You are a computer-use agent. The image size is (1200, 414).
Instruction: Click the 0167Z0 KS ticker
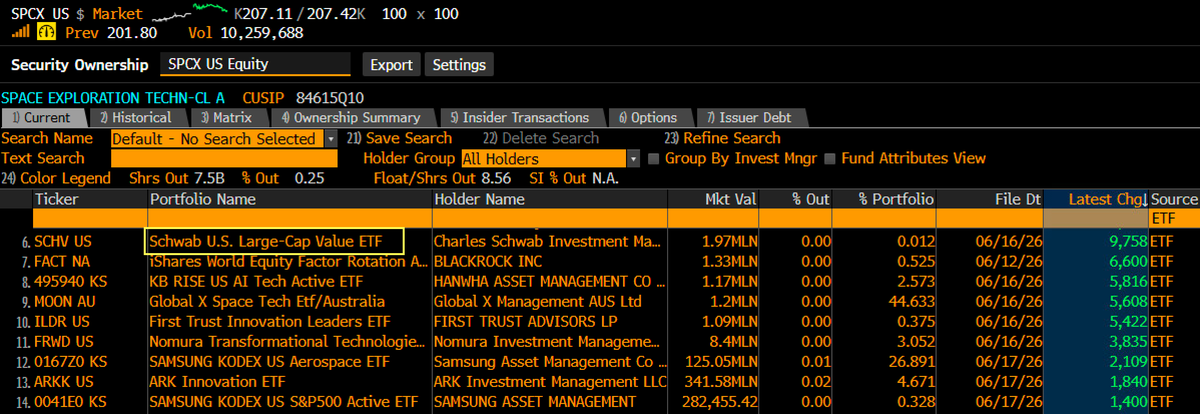click(71, 361)
